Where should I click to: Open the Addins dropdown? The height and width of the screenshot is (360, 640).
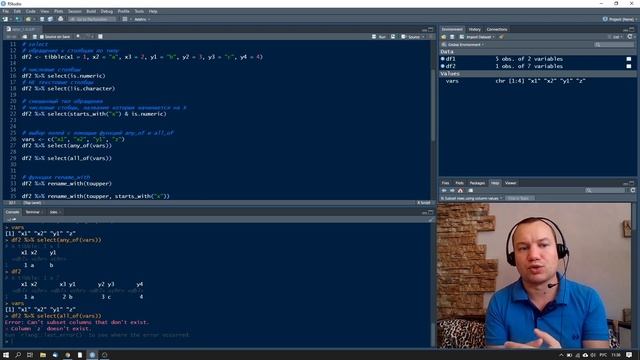pyautogui.click(x=142, y=19)
